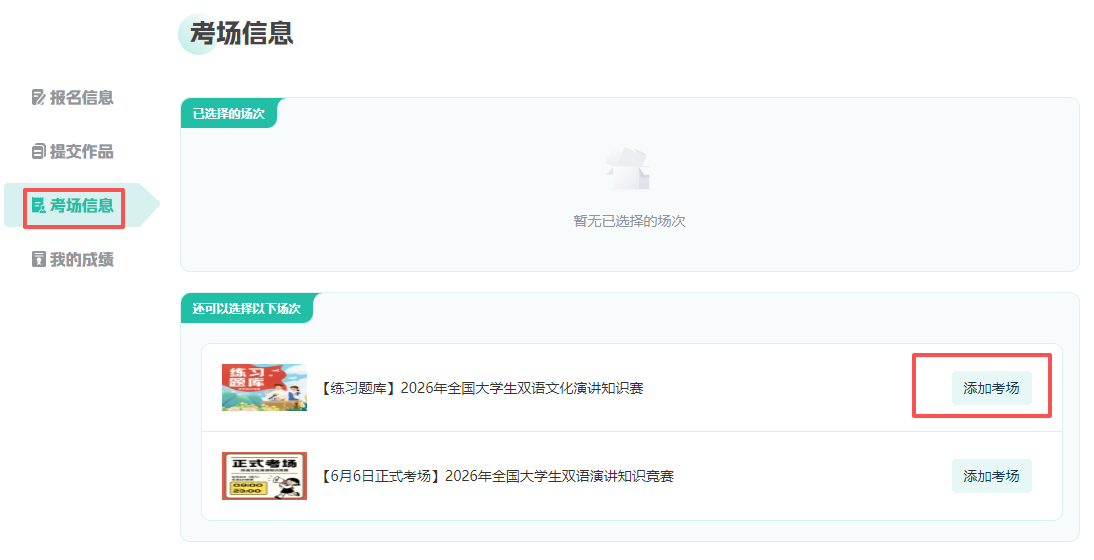Click the title 【6月6日正式考场】2026年全国大学生双语演讲知识竞赛
The width and height of the screenshot is (1094, 560).
(x=496, y=476)
